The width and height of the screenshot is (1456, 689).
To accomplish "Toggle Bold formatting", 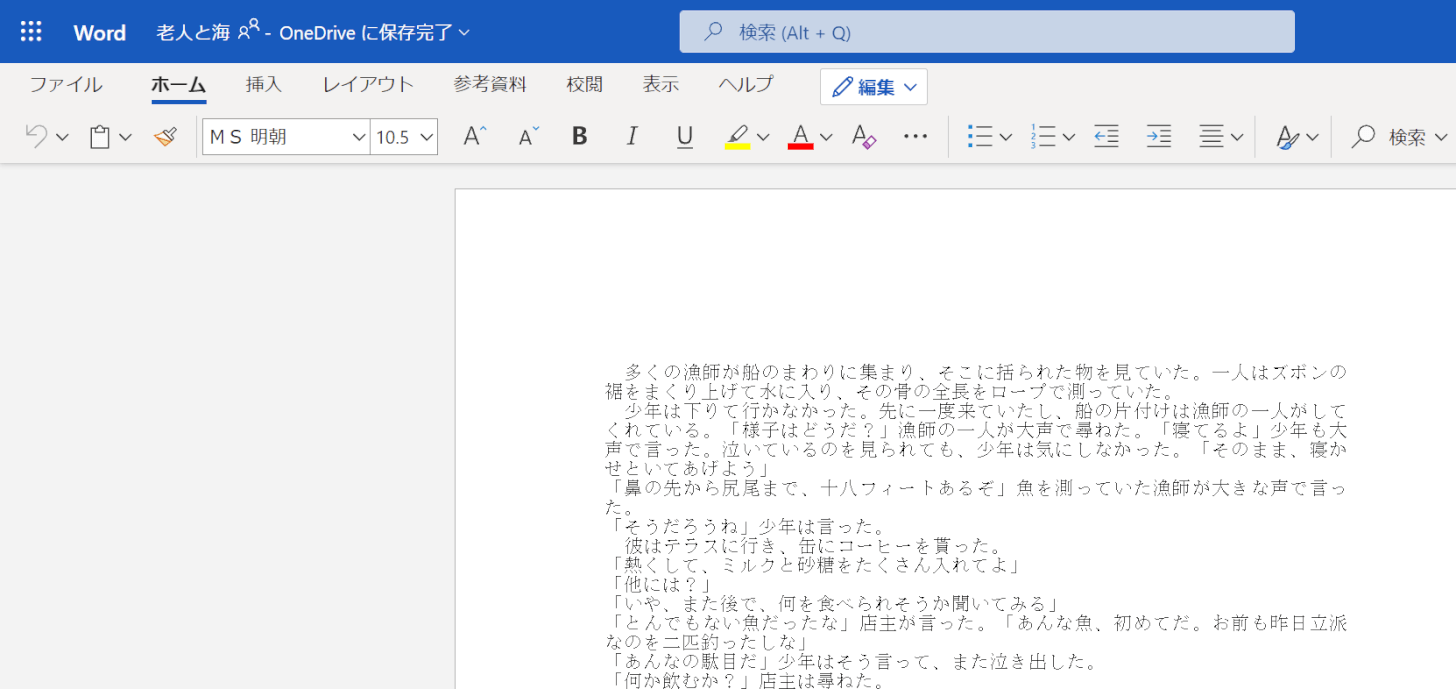I will pyautogui.click(x=579, y=137).
